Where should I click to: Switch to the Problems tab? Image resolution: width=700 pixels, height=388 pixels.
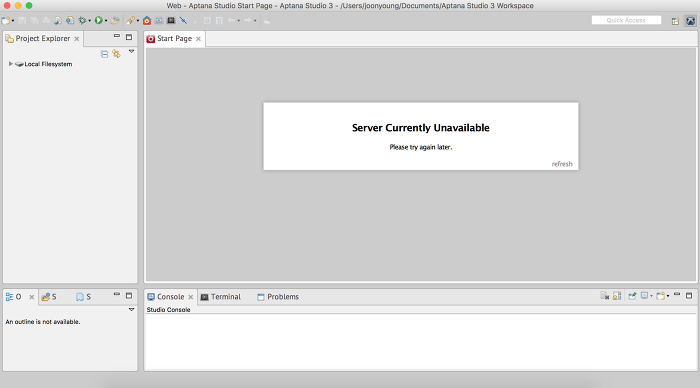tap(278, 296)
